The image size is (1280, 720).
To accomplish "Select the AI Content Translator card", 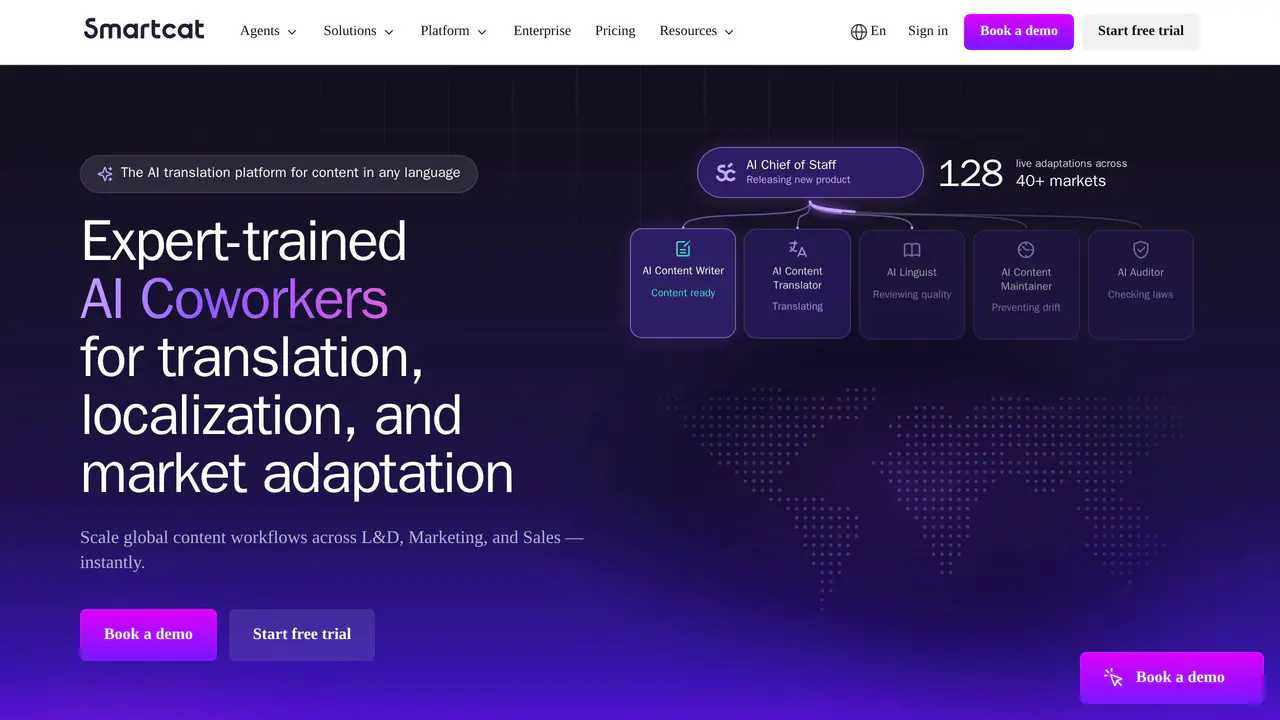I will point(797,284).
